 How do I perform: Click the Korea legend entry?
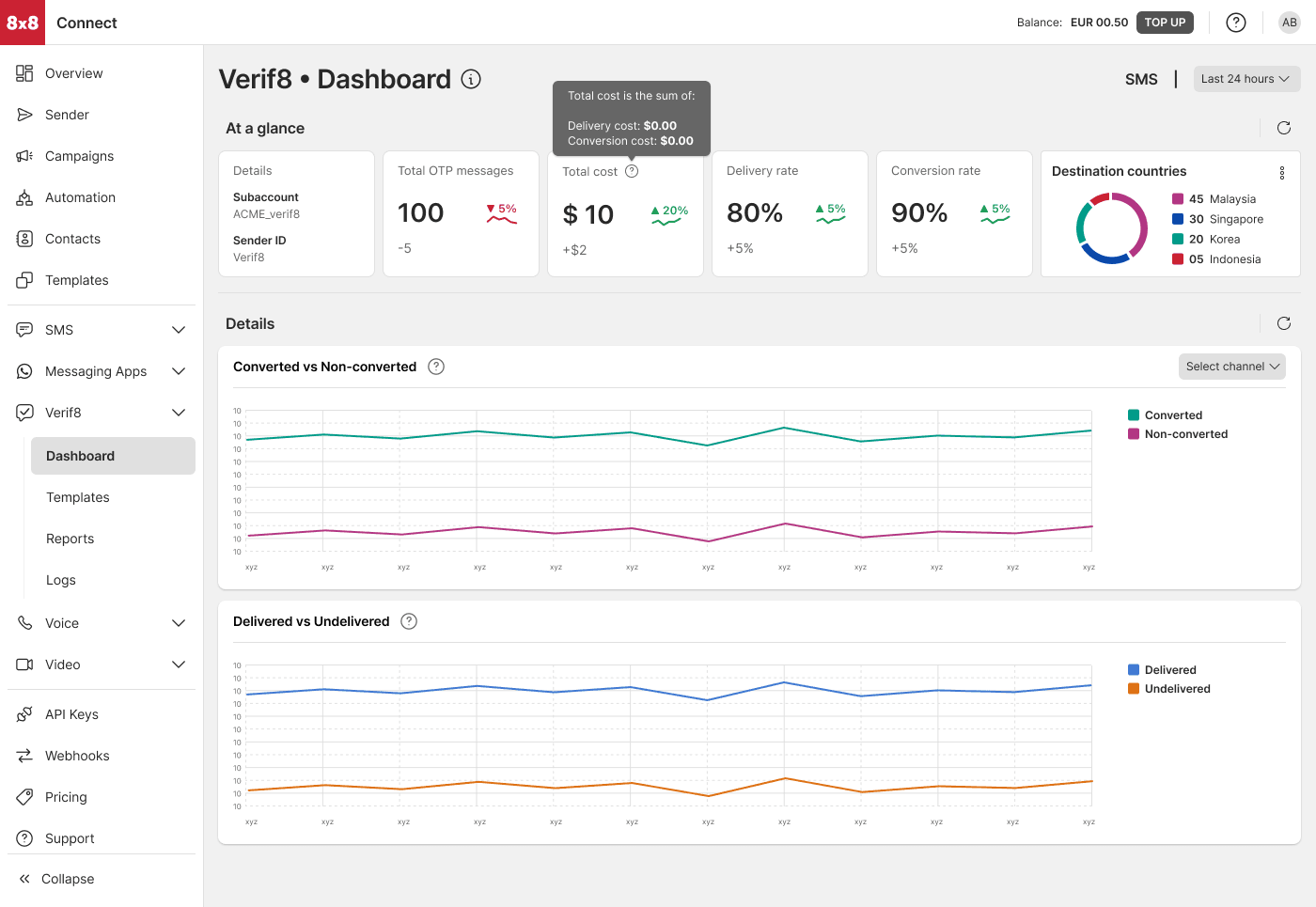1206,240
